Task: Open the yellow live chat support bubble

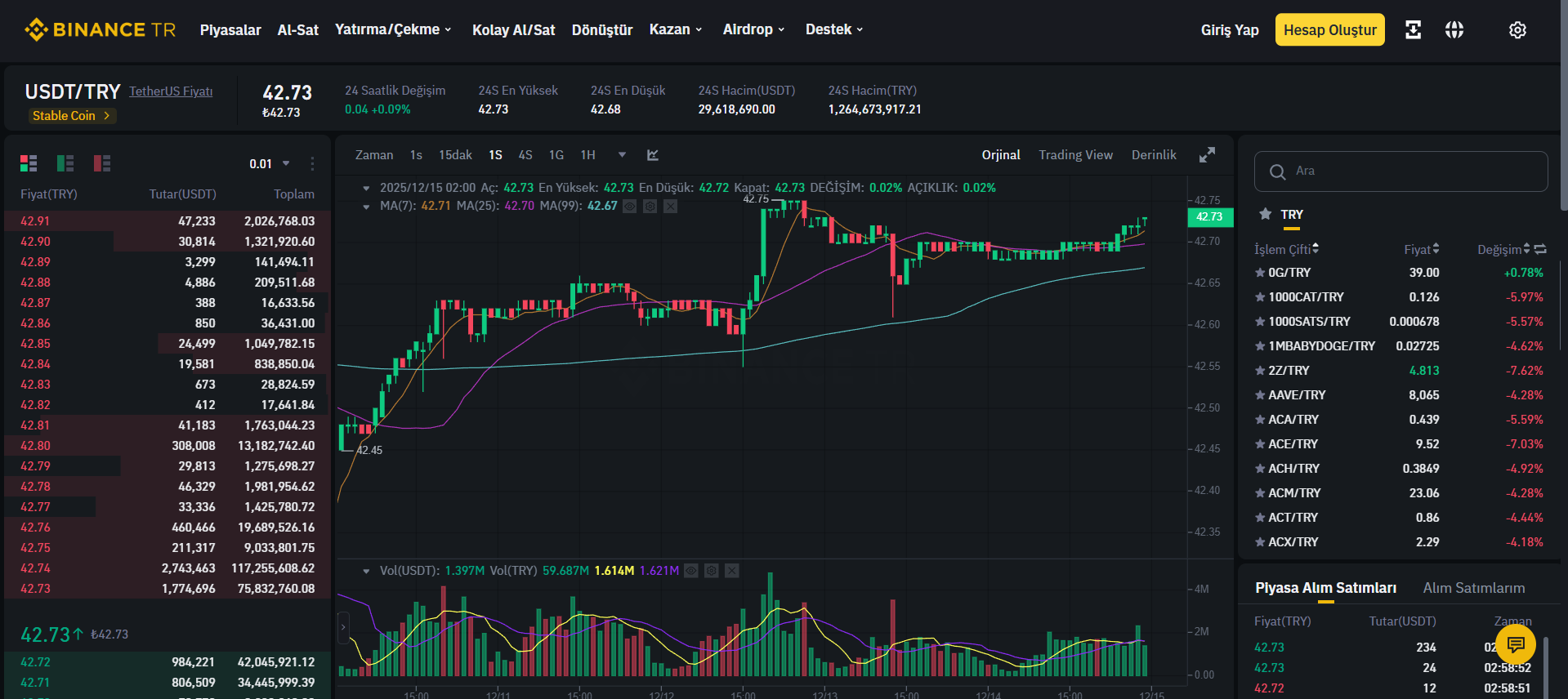Action: (x=1516, y=644)
